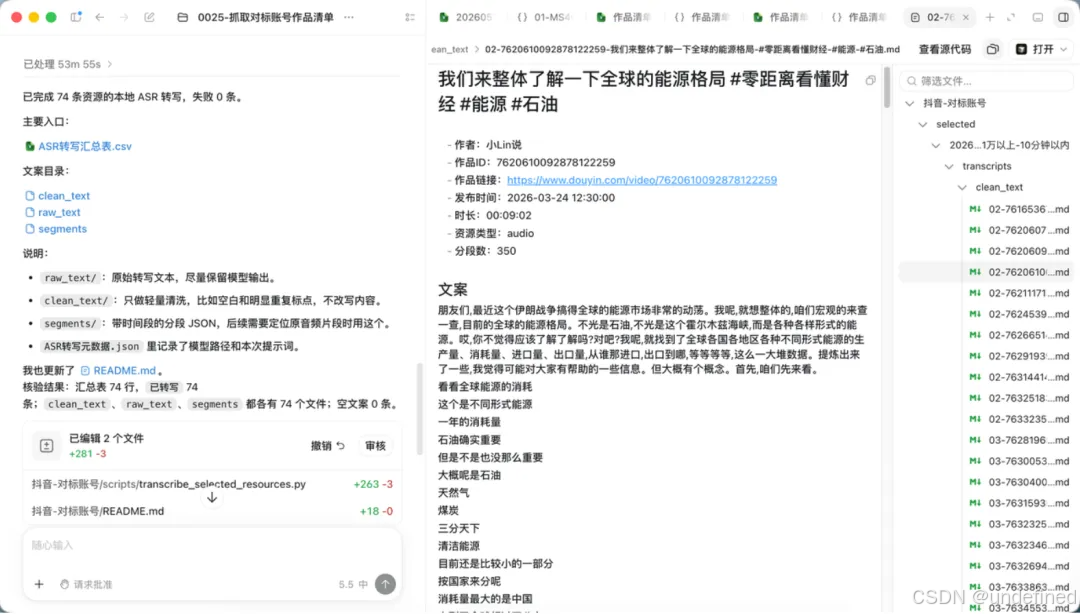
Task: Open the clean_text directory link
Action: pyautogui.click(x=64, y=196)
